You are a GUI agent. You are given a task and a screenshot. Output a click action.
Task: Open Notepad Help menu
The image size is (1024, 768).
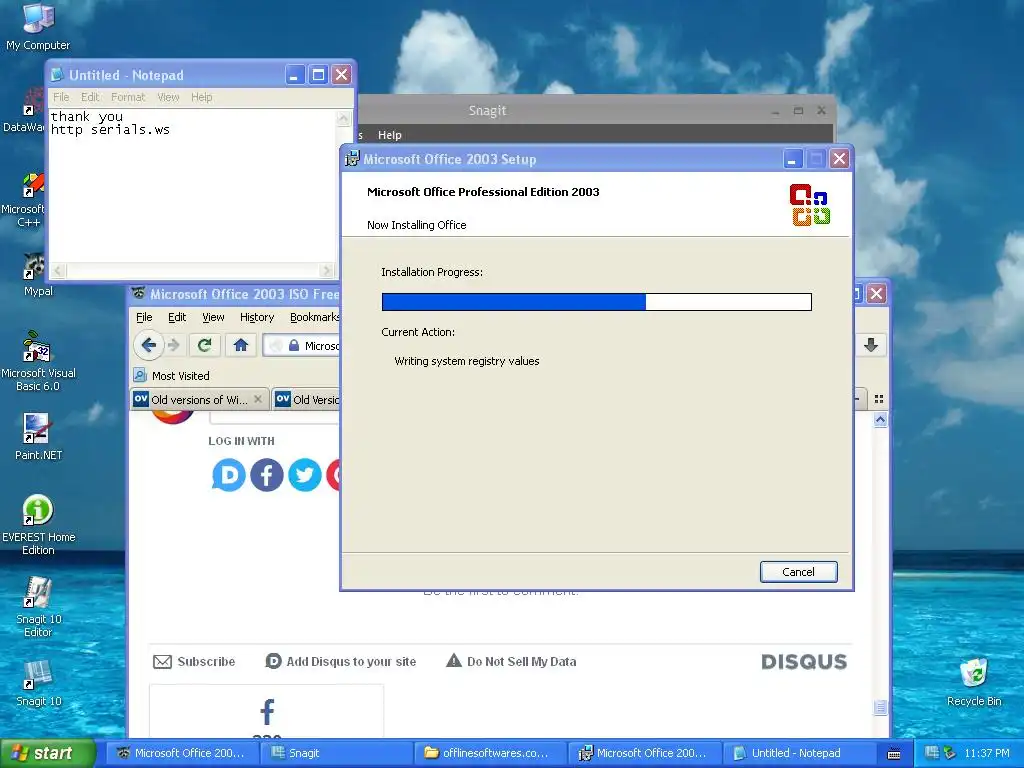click(x=202, y=97)
